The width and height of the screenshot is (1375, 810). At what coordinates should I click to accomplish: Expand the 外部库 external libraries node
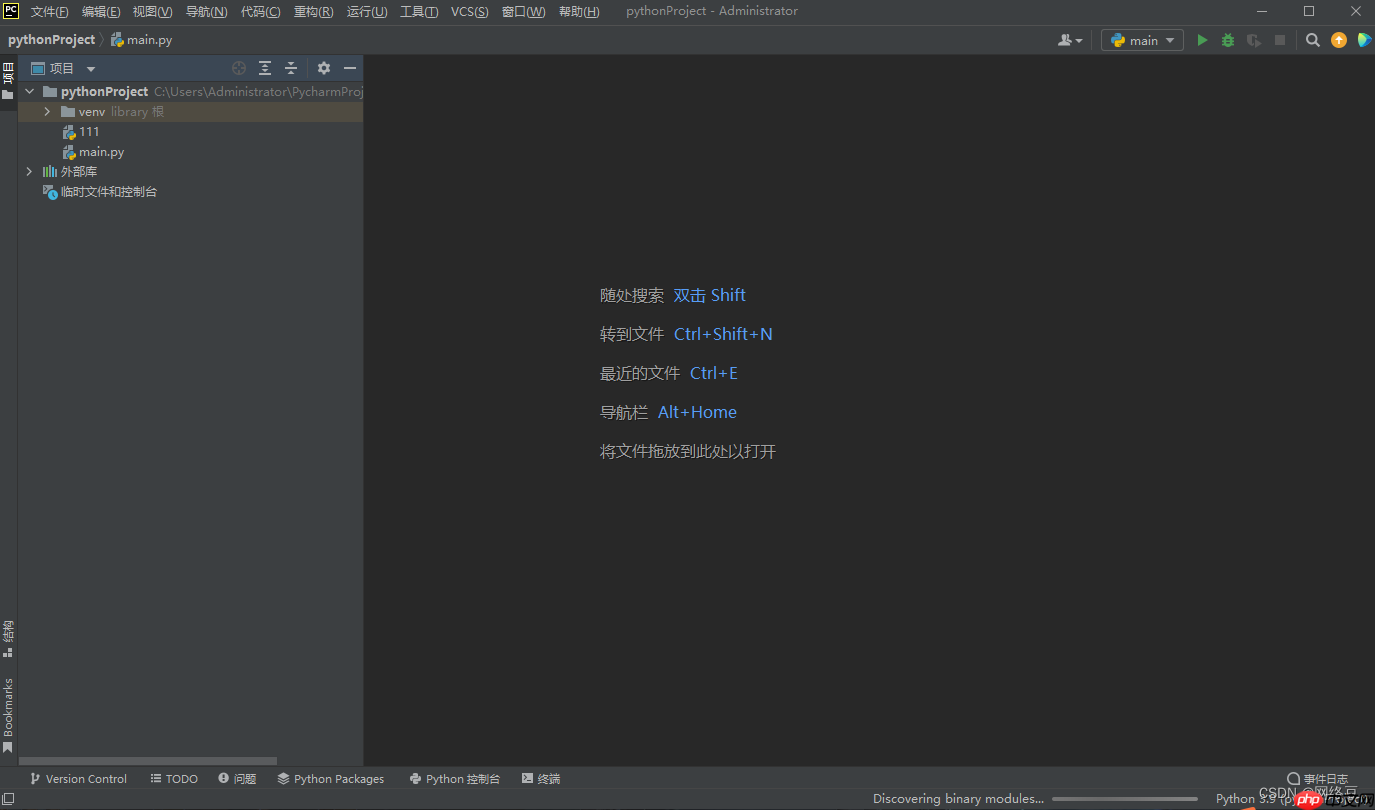tap(29, 171)
